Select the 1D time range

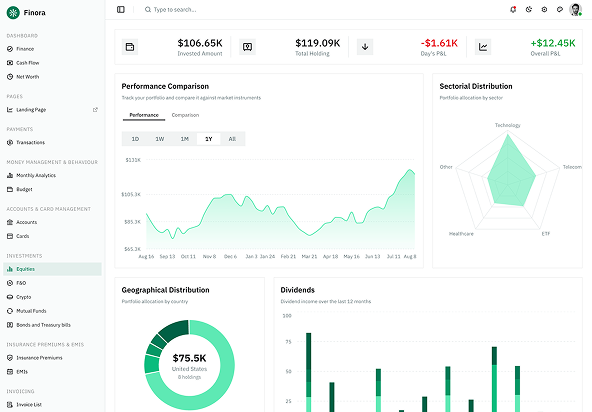(x=135, y=139)
